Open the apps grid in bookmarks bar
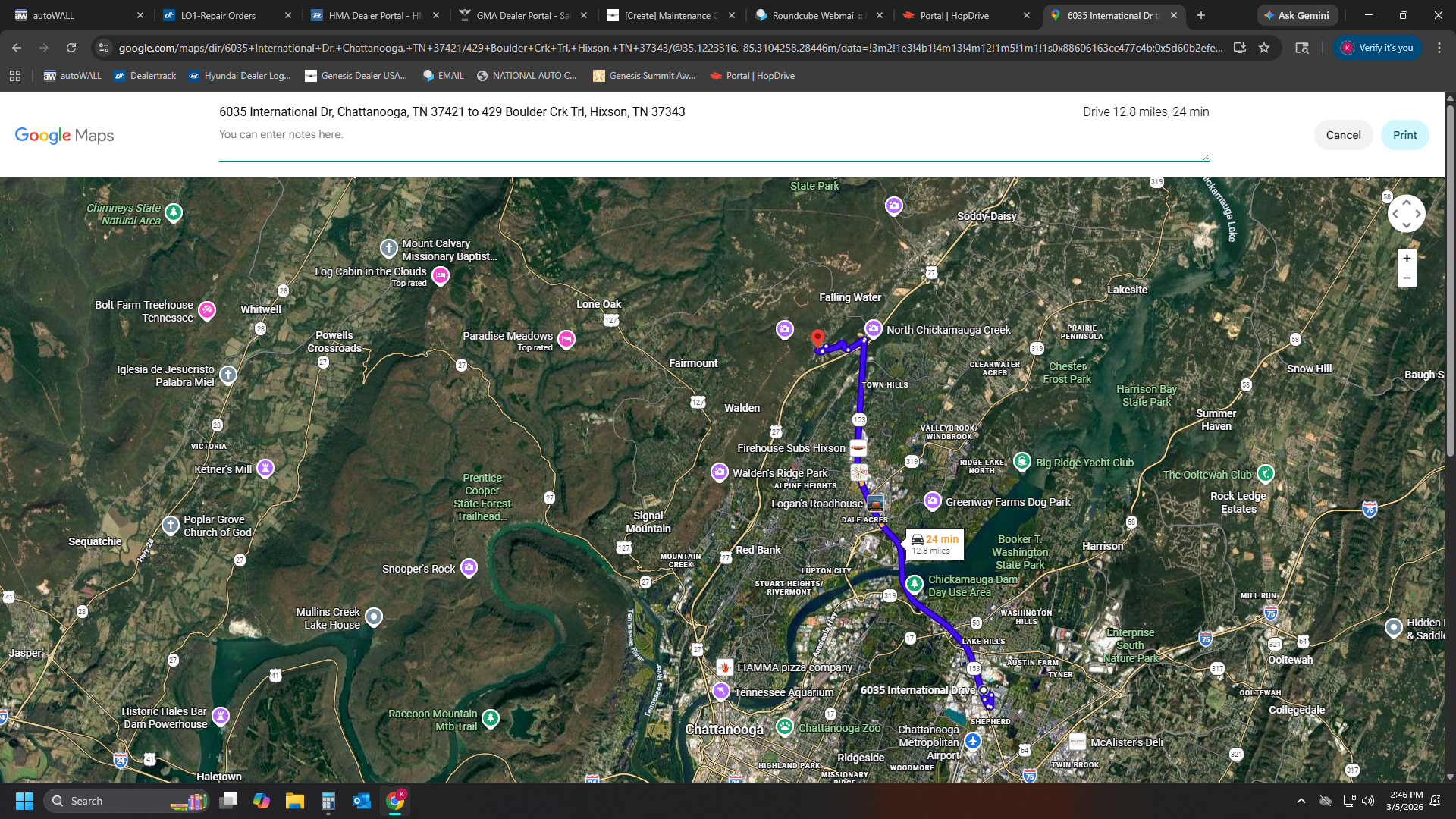This screenshot has width=1456, height=819. click(15, 76)
